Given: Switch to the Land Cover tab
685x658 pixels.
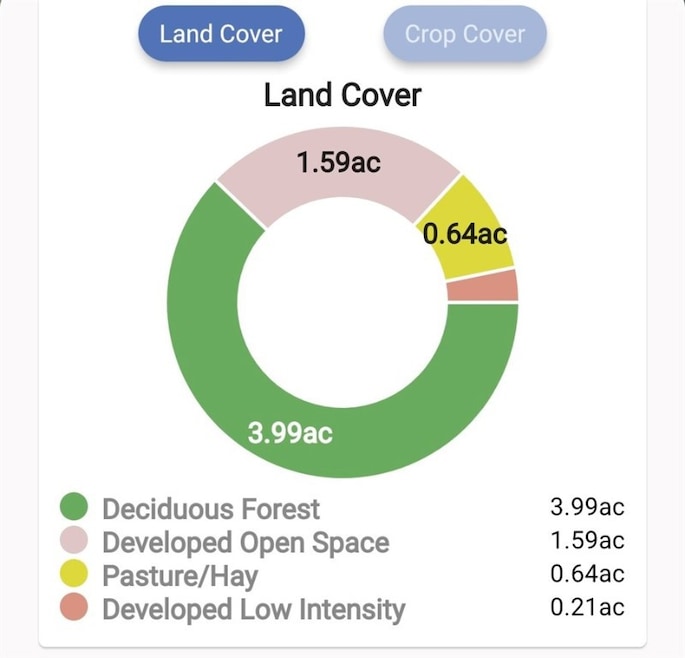Looking at the screenshot, I should pos(221,34).
